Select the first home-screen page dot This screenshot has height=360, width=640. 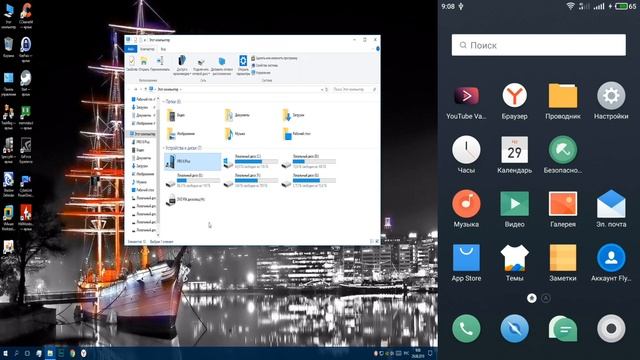pyautogui.click(x=531, y=298)
